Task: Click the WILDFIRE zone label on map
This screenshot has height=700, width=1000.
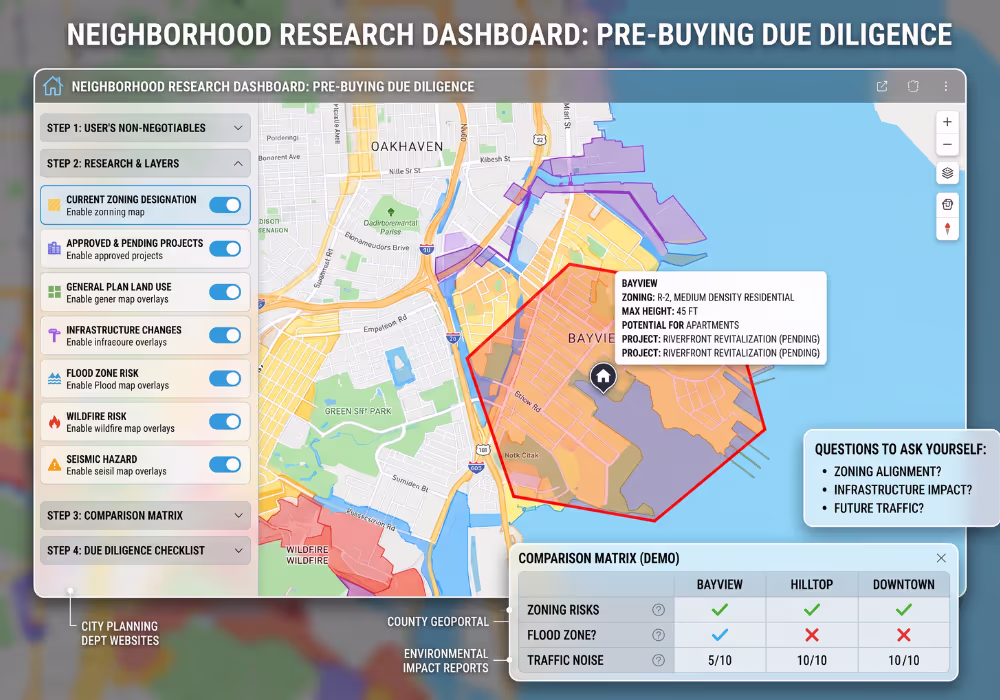Action: [307, 555]
